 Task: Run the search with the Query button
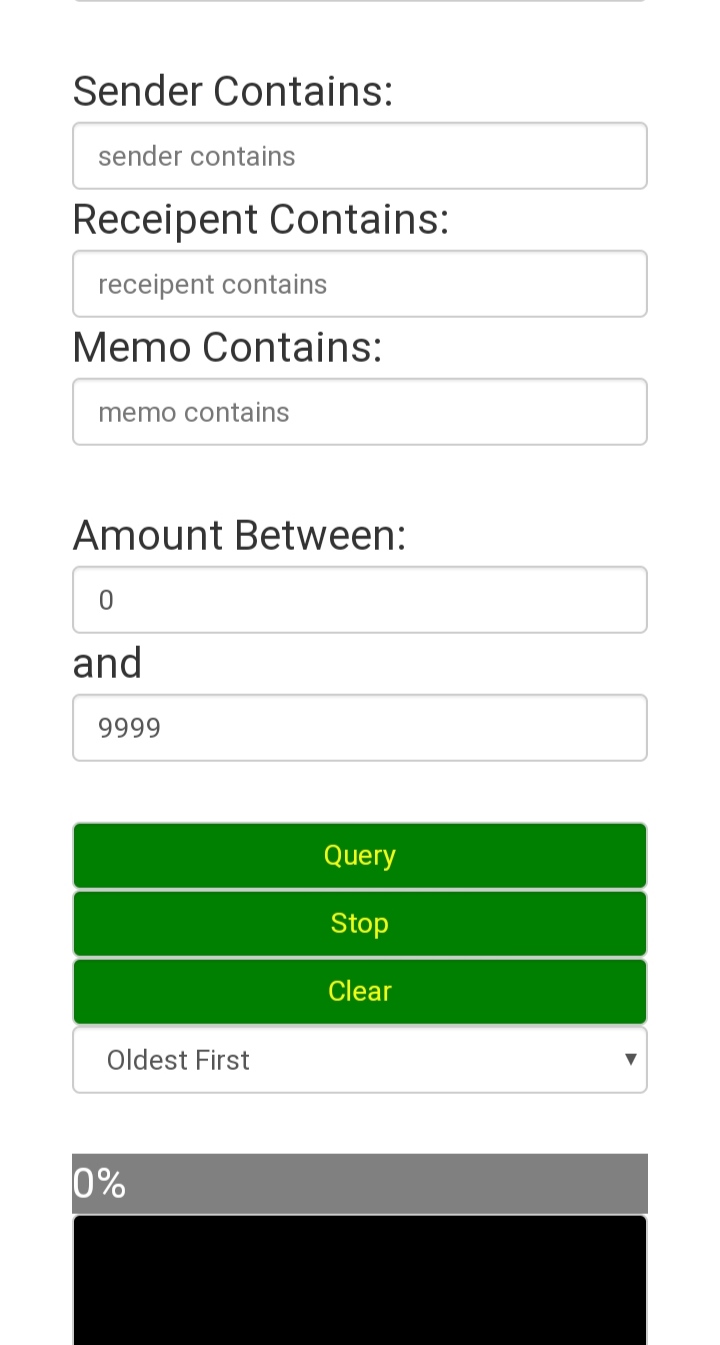coord(360,856)
